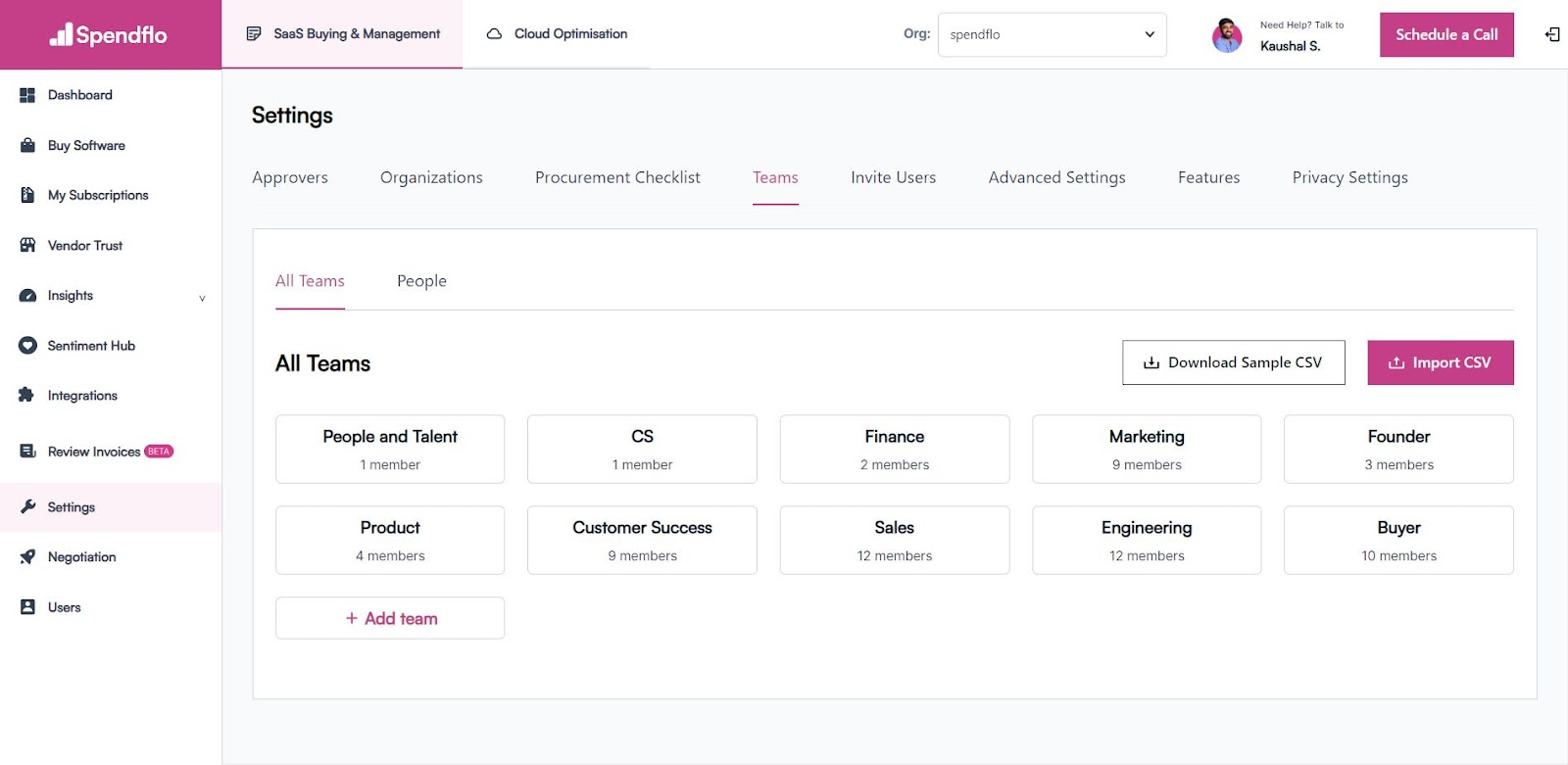Click the Integrations puzzle icon

[26, 395]
